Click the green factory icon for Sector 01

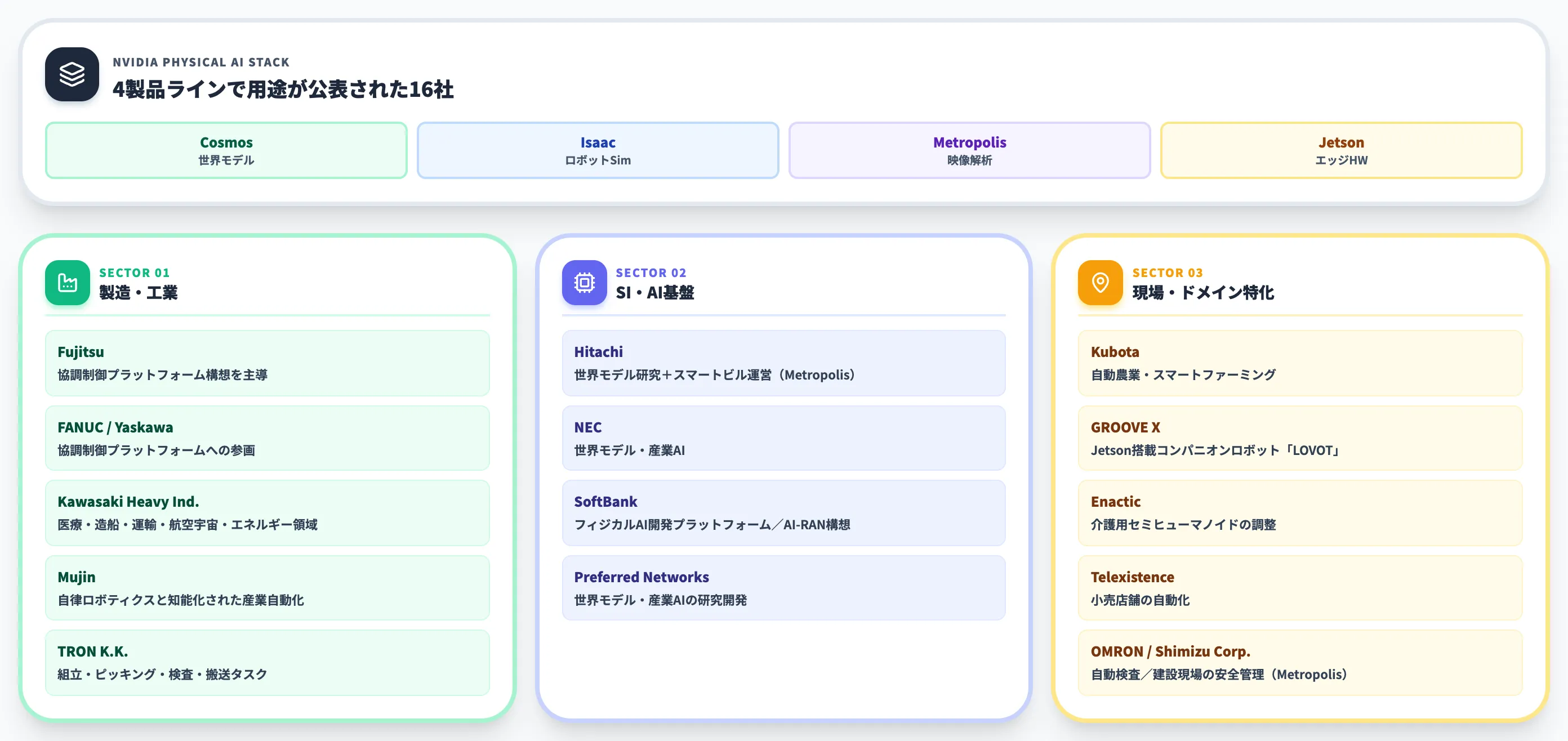point(68,282)
